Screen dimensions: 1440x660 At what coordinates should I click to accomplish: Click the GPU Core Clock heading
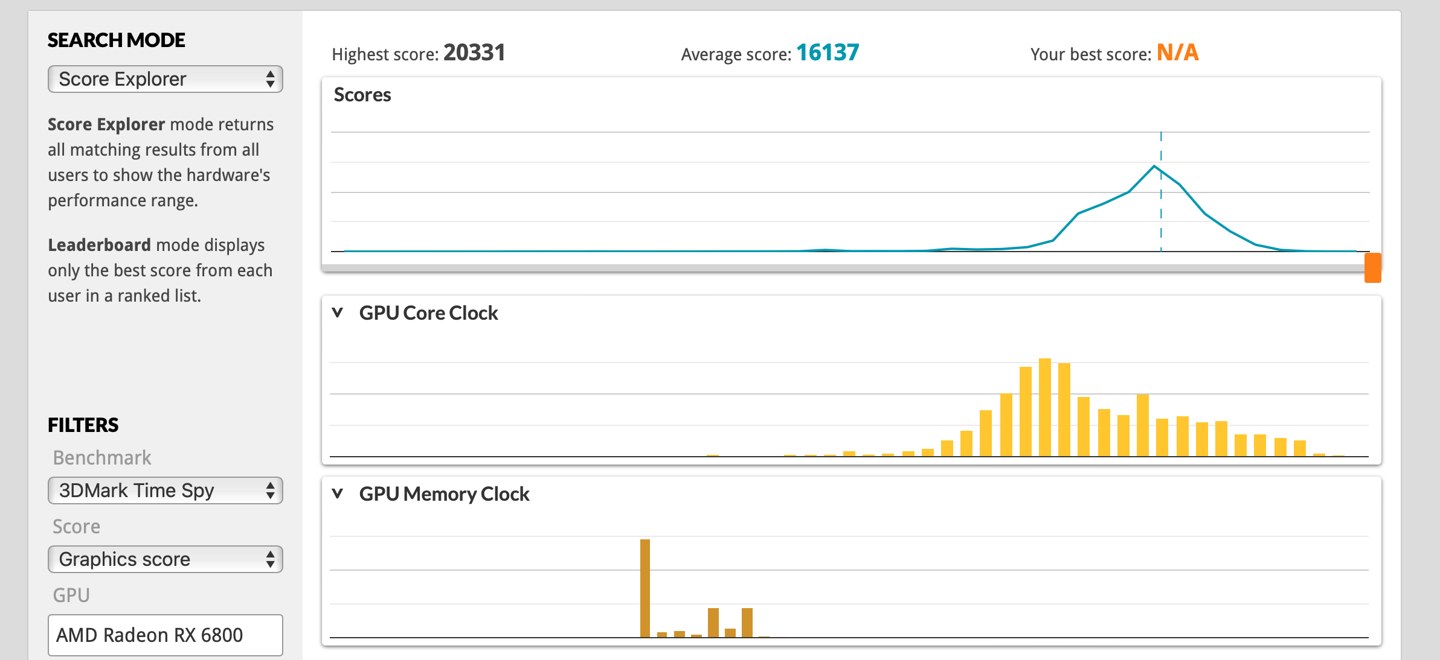tap(428, 313)
